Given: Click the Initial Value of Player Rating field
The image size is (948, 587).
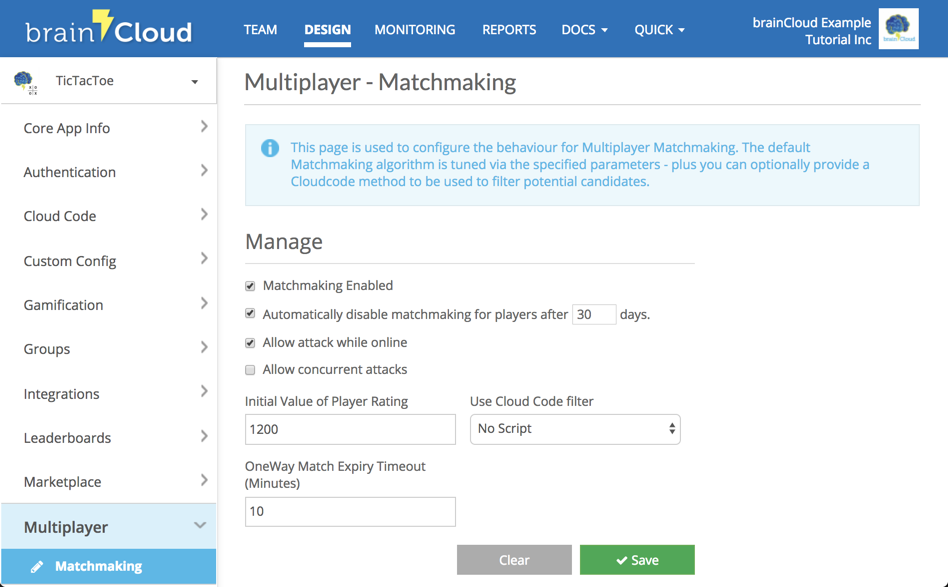Looking at the screenshot, I should [x=350, y=429].
